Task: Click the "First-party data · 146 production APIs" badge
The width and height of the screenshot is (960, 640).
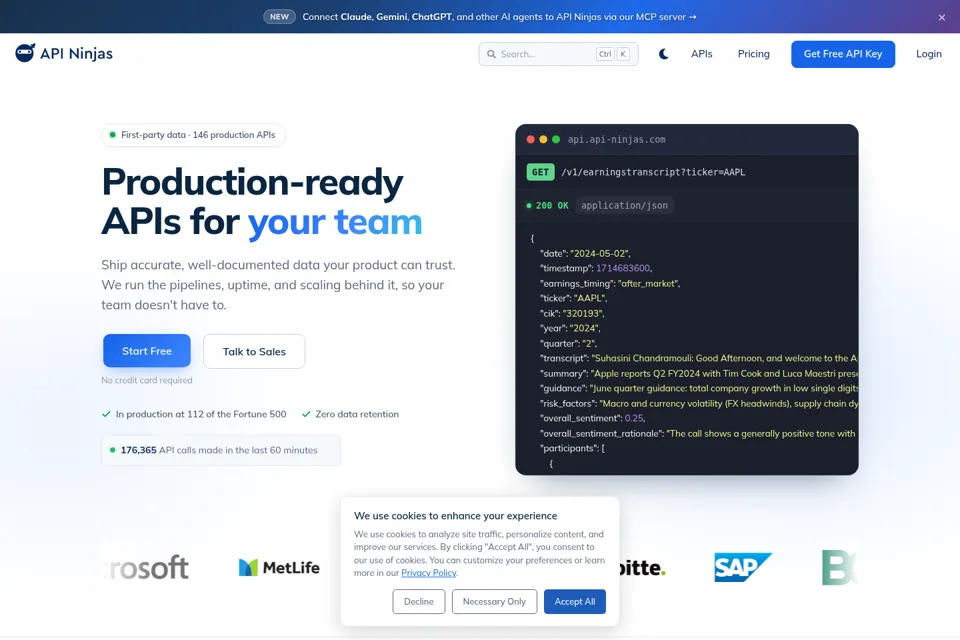Action: pos(193,135)
